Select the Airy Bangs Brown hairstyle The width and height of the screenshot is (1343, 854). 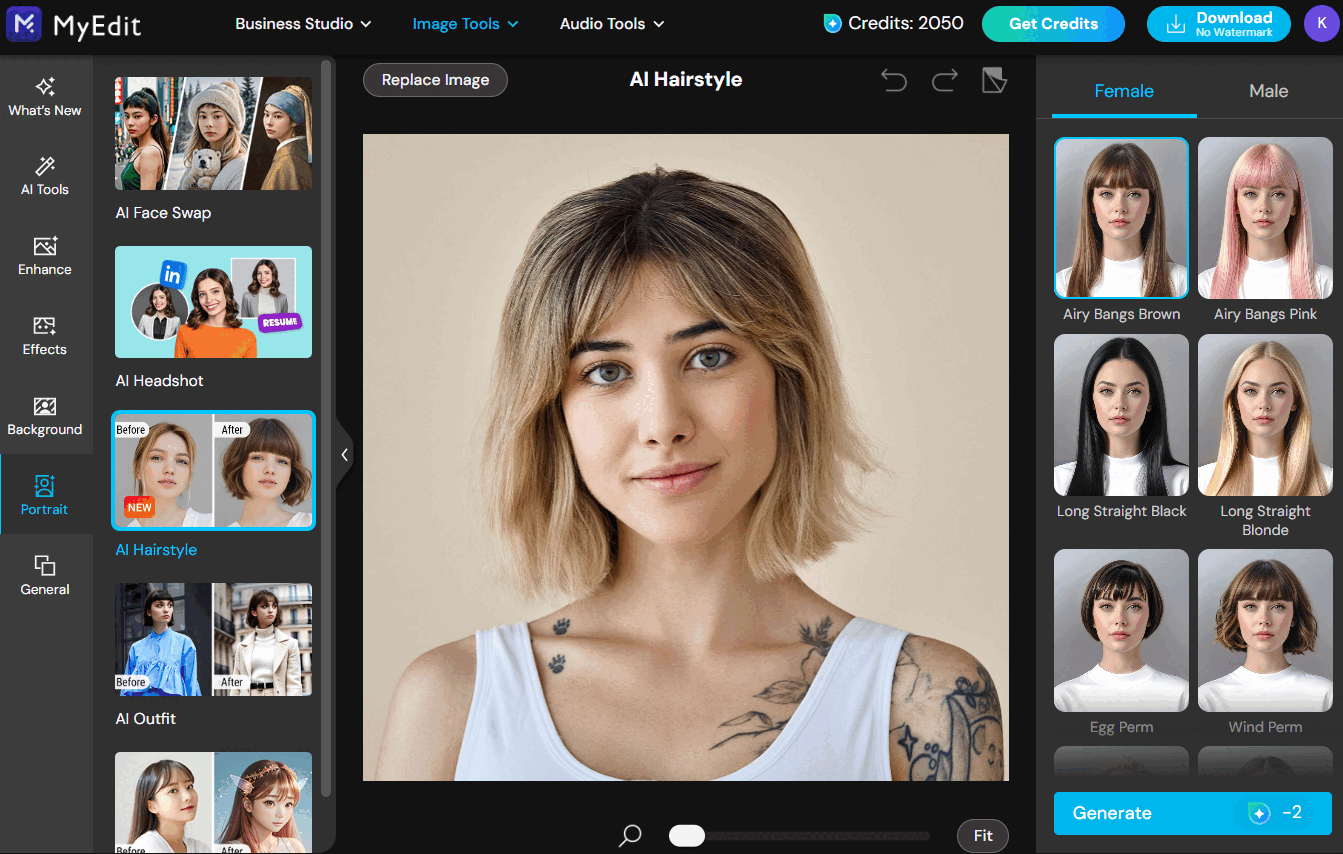(x=1121, y=218)
